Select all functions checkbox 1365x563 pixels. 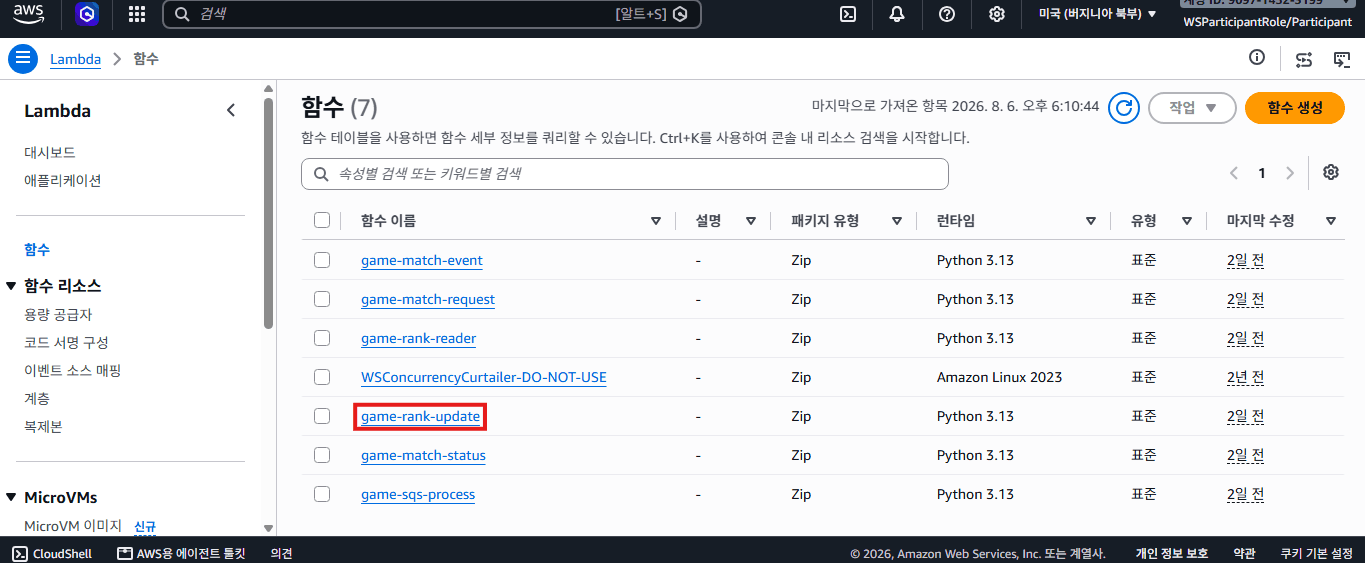coord(322,220)
